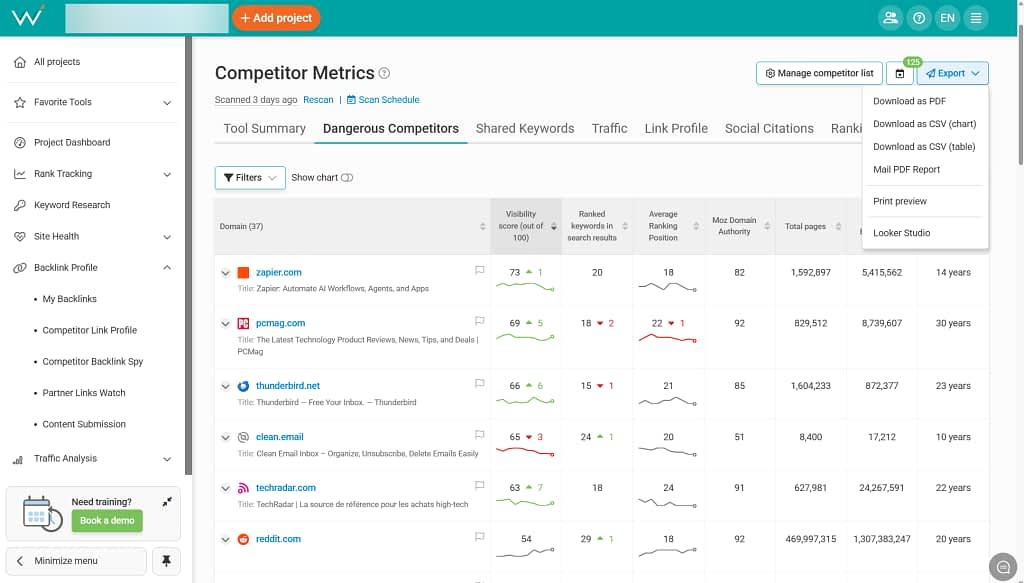Open the Scan Schedule link

(383, 100)
